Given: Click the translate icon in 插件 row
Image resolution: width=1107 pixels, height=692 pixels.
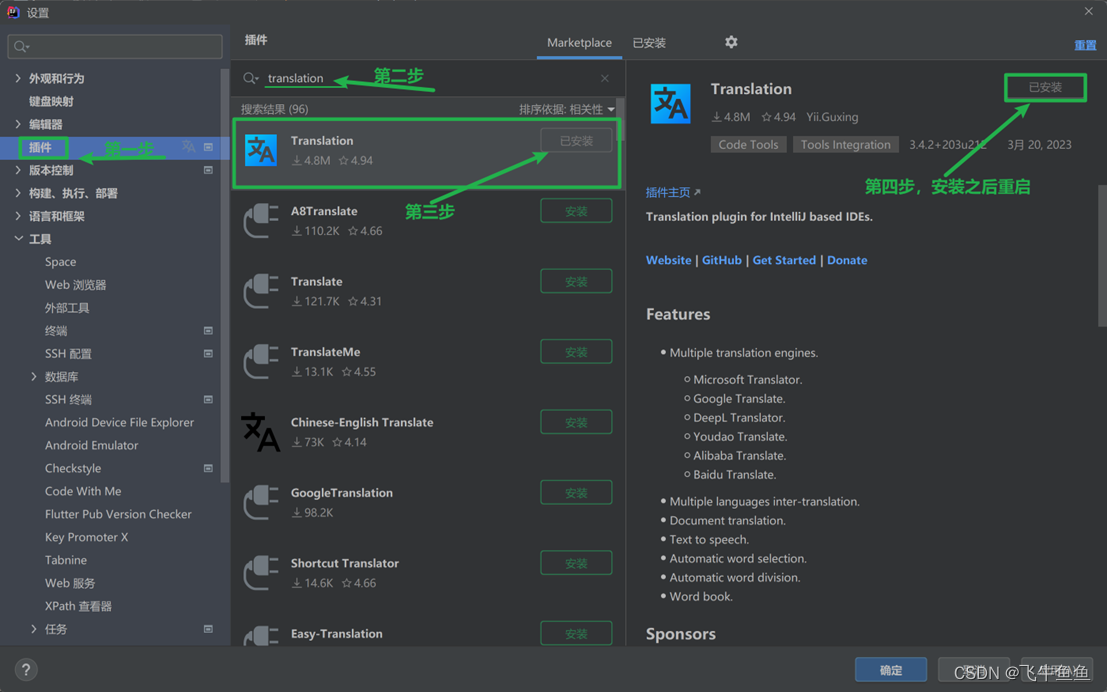Looking at the screenshot, I should pyautogui.click(x=189, y=146).
